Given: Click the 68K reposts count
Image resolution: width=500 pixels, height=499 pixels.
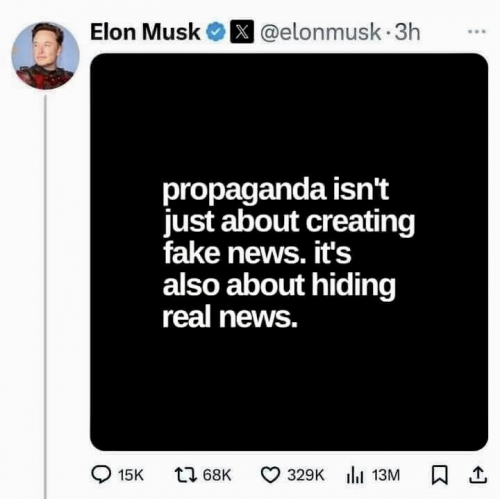Looking at the screenshot, I should [x=217, y=475].
